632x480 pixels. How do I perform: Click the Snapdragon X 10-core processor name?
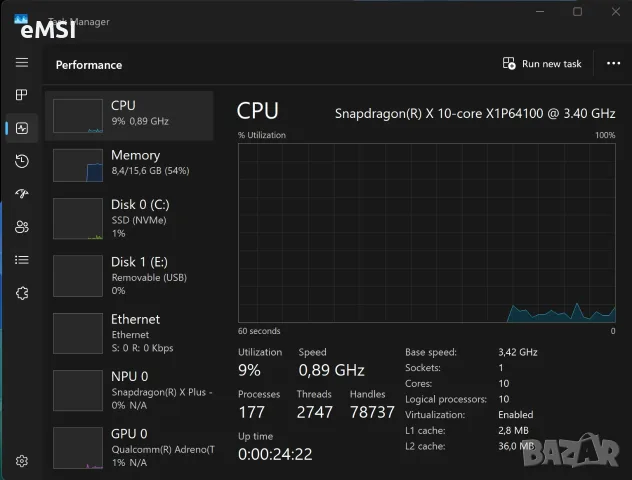pyautogui.click(x=475, y=113)
